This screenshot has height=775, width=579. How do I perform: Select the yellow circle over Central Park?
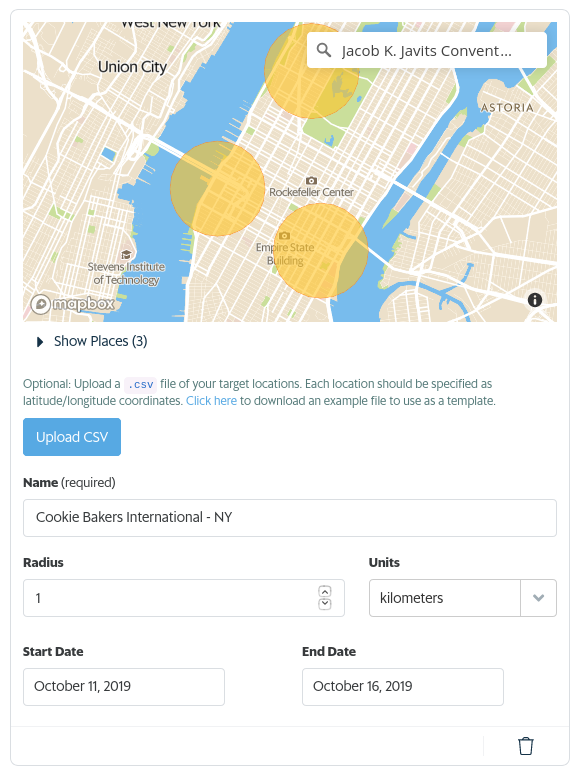(312, 71)
